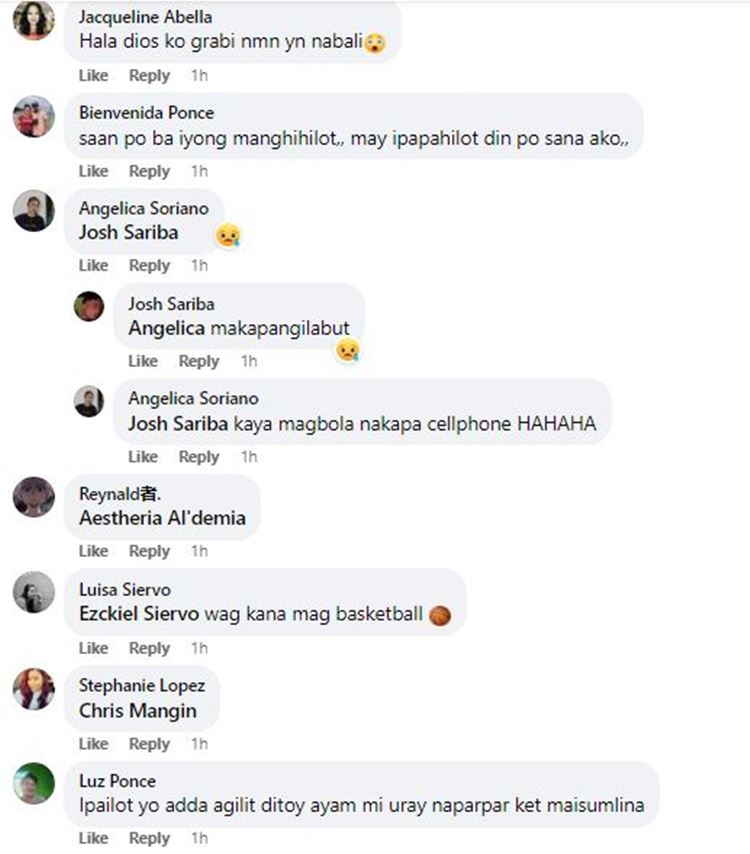The height and width of the screenshot is (854, 750).
Task: Reply to Angelica Soriano's cellphone comment
Action: click(199, 456)
